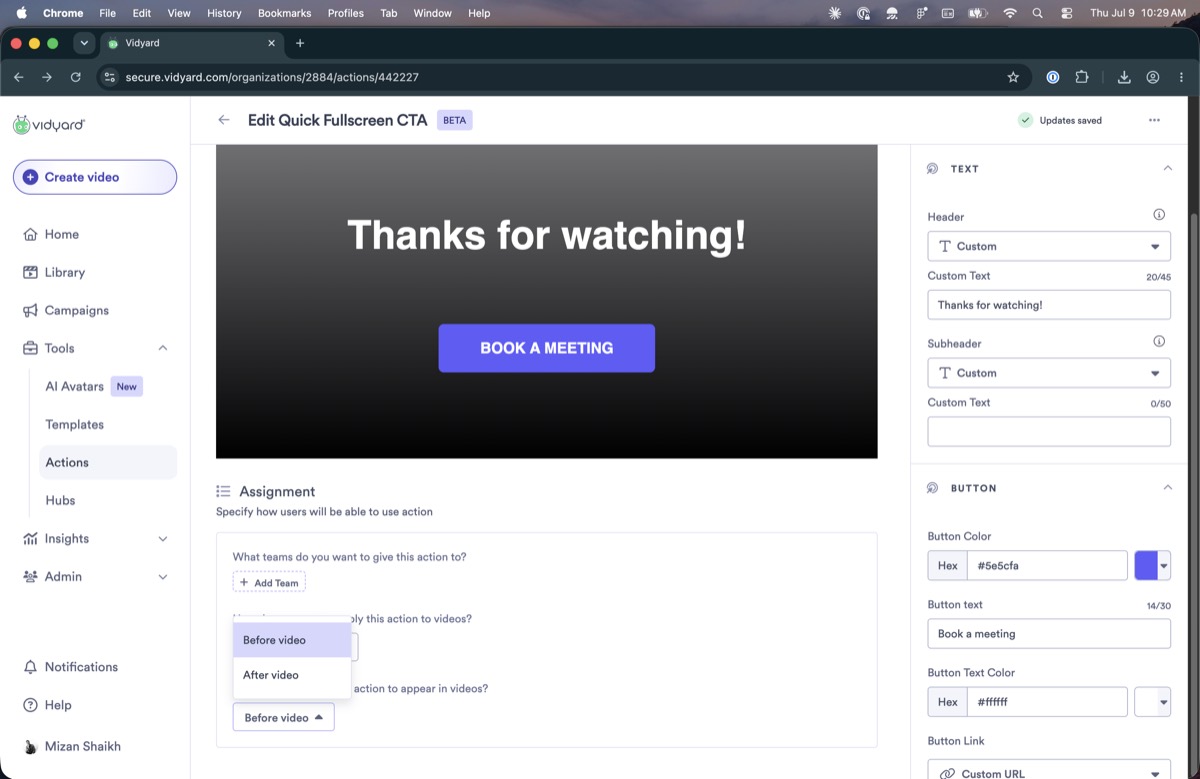Click the white Button Text Color swatch
Screen dimensions: 1200x779
pos(1146,702)
